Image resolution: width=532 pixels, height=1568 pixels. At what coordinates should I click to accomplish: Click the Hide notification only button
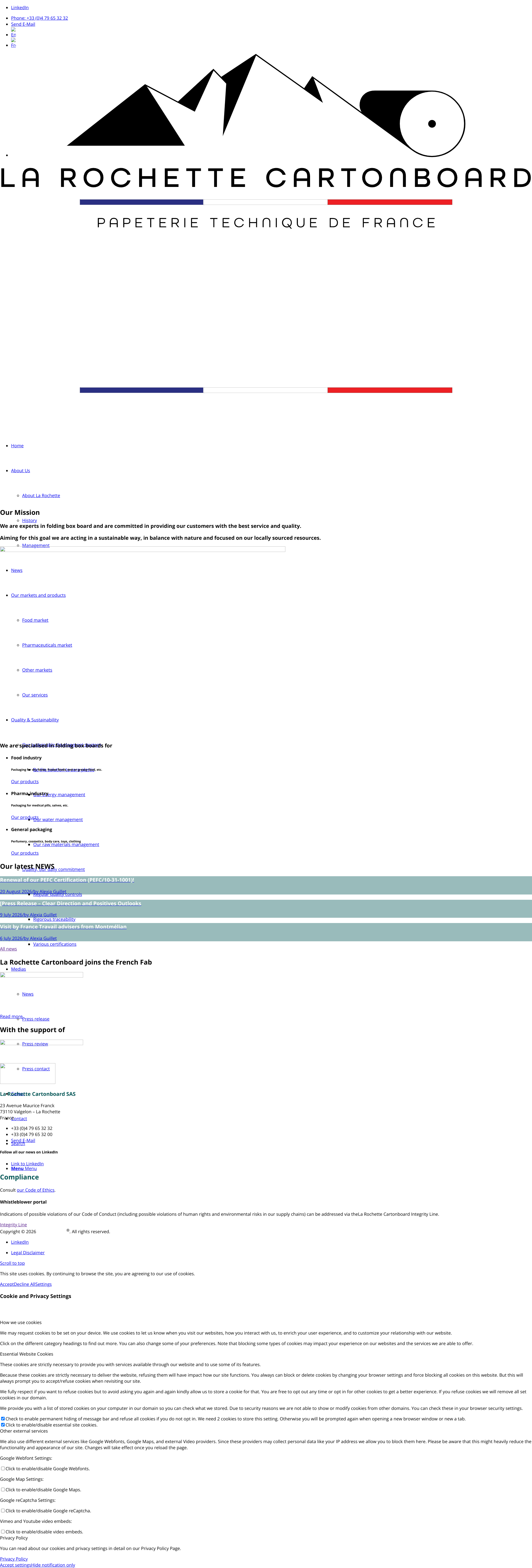click(x=53, y=1565)
